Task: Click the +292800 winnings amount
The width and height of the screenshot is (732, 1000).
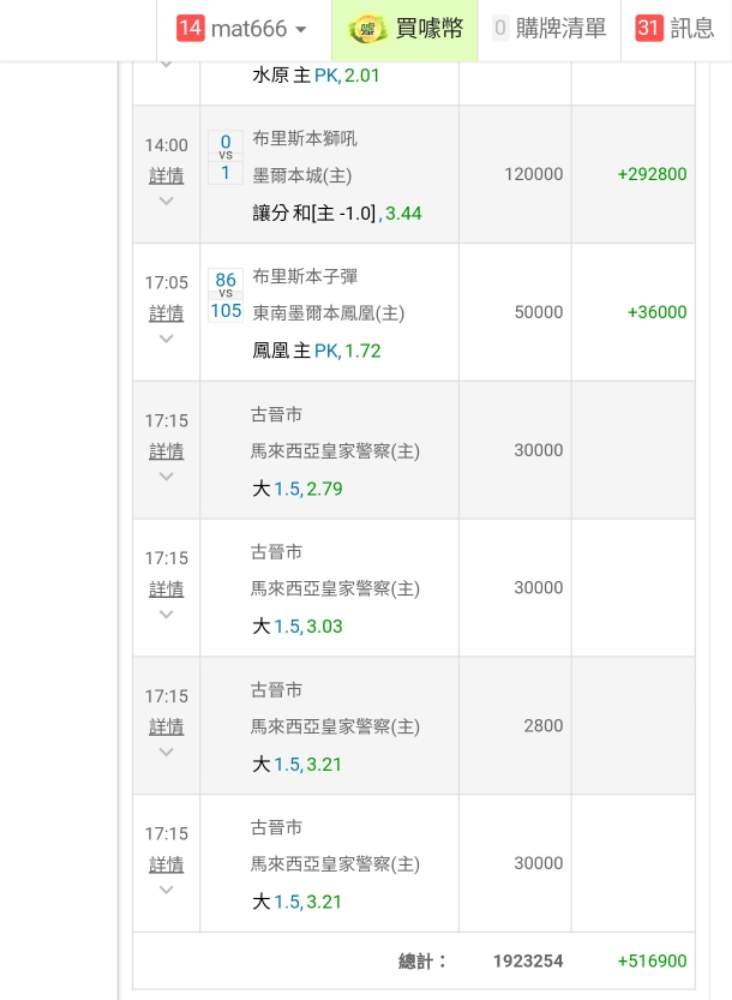Action: 652,174
